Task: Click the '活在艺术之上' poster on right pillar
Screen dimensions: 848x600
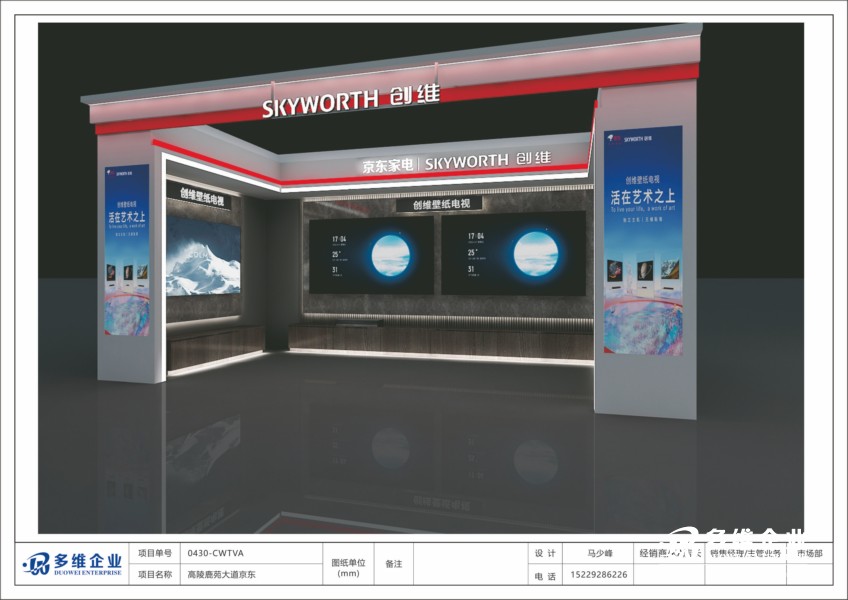Action: click(x=643, y=241)
